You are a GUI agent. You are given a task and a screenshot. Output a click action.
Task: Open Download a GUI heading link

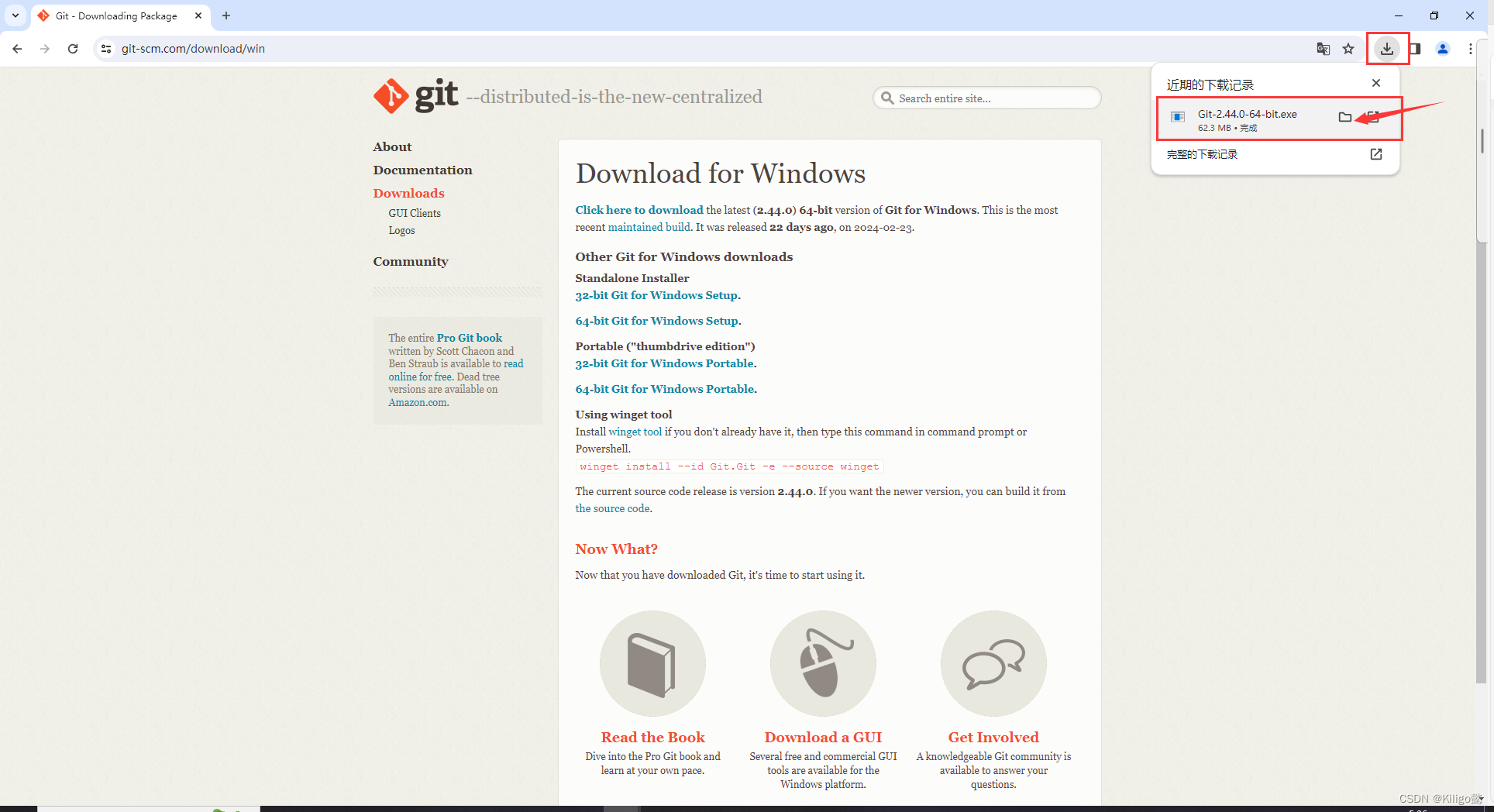pos(823,737)
